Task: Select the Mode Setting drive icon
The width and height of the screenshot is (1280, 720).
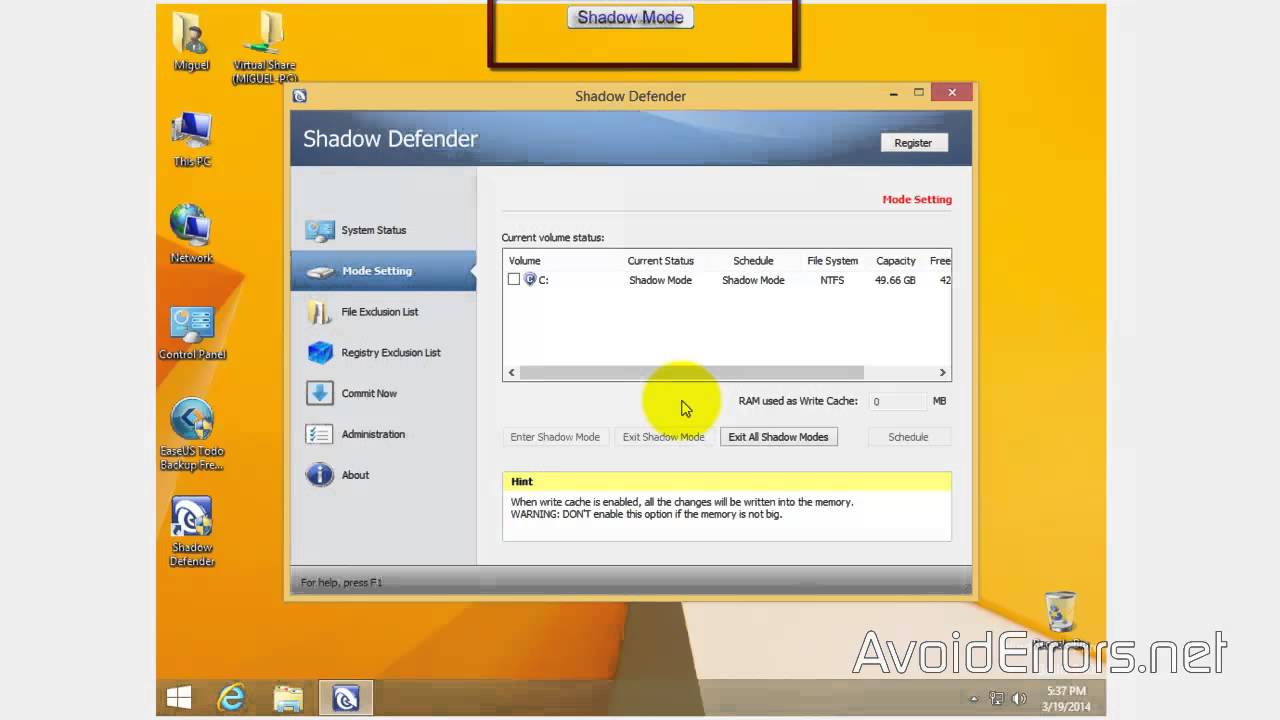Action: click(320, 271)
